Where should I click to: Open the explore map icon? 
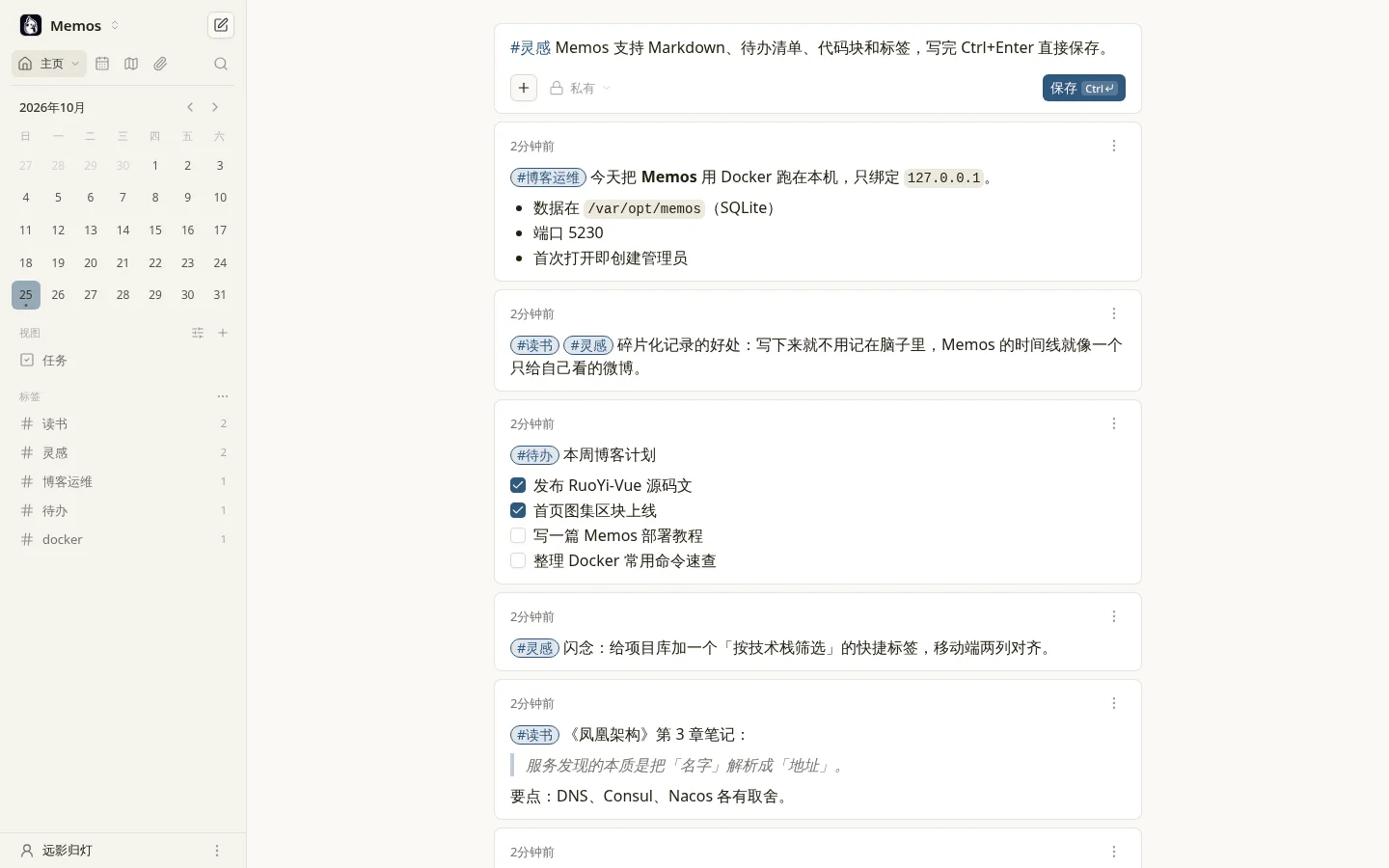[x=131, y=64]
